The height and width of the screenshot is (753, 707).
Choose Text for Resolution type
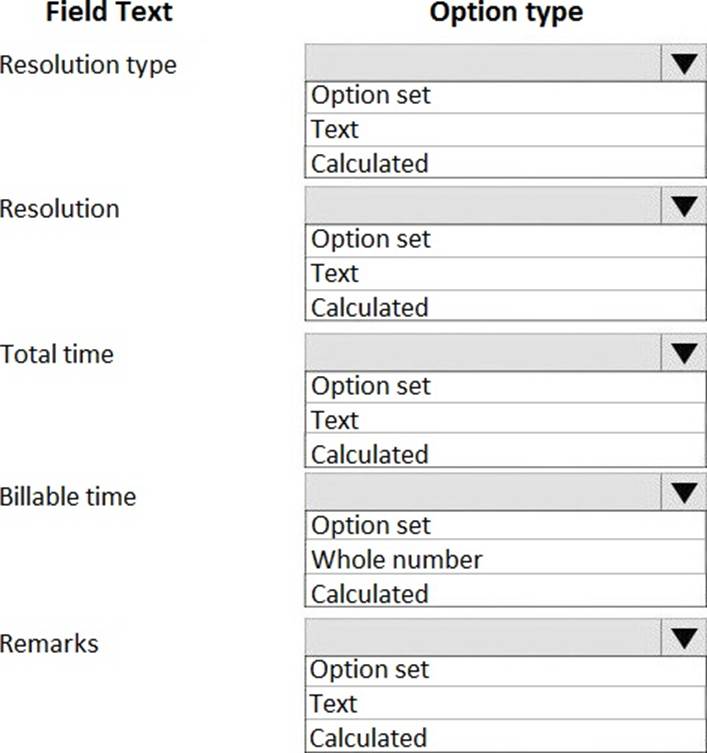pyautogui.click(x=505, y=129)
